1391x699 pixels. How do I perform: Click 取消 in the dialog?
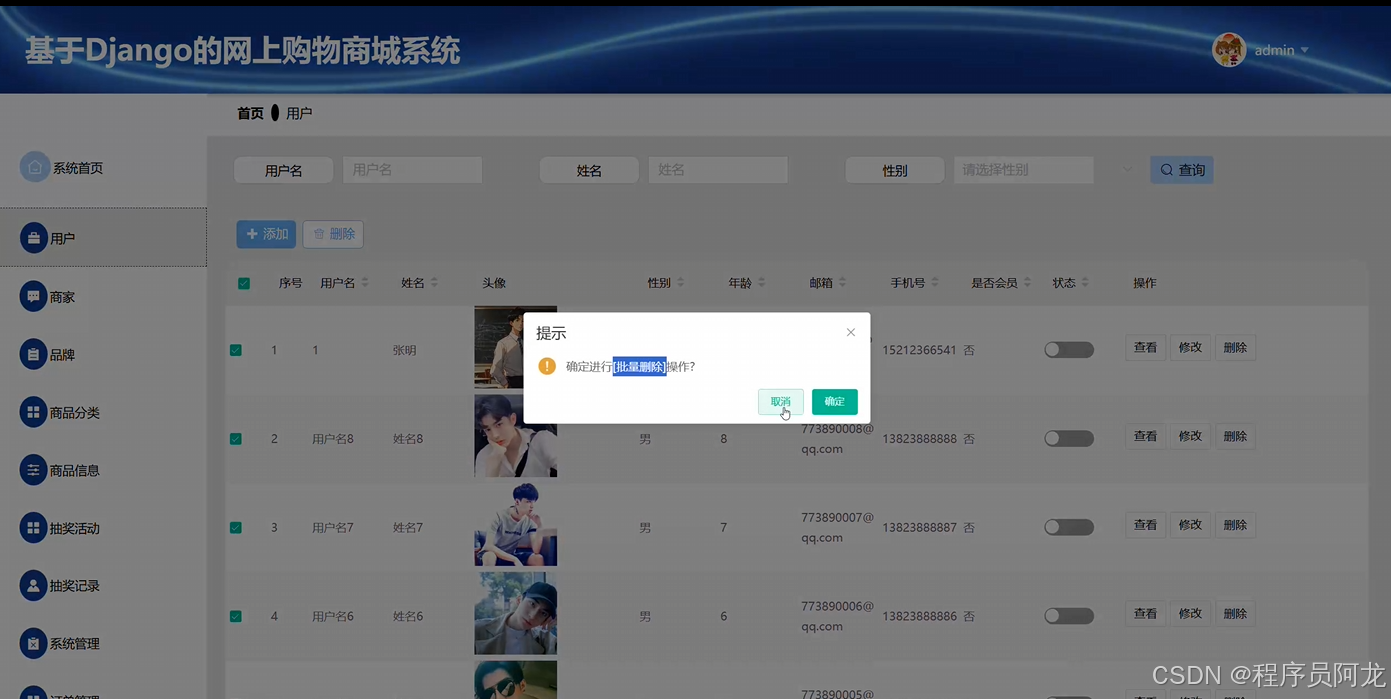tap(781, 402)
